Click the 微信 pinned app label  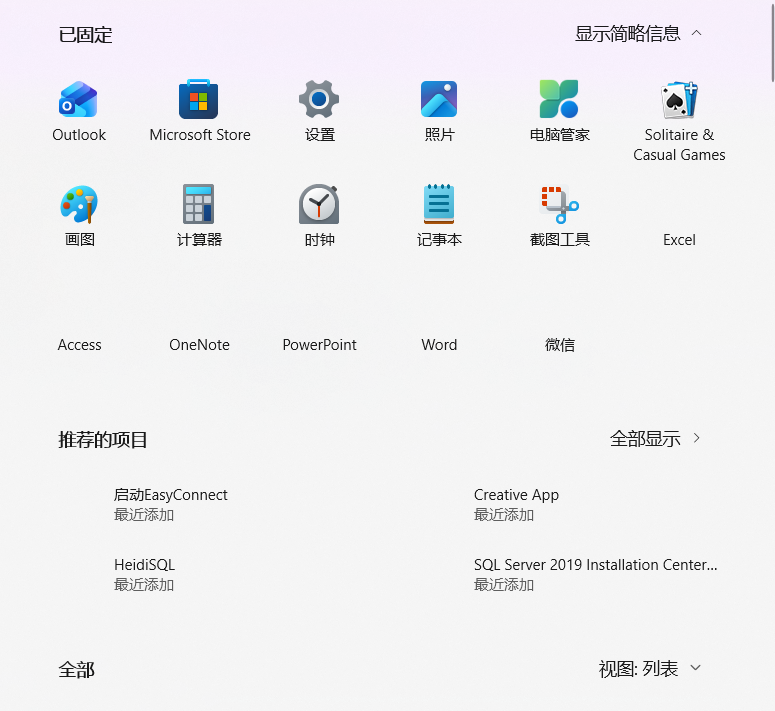(x=560, y=345)
